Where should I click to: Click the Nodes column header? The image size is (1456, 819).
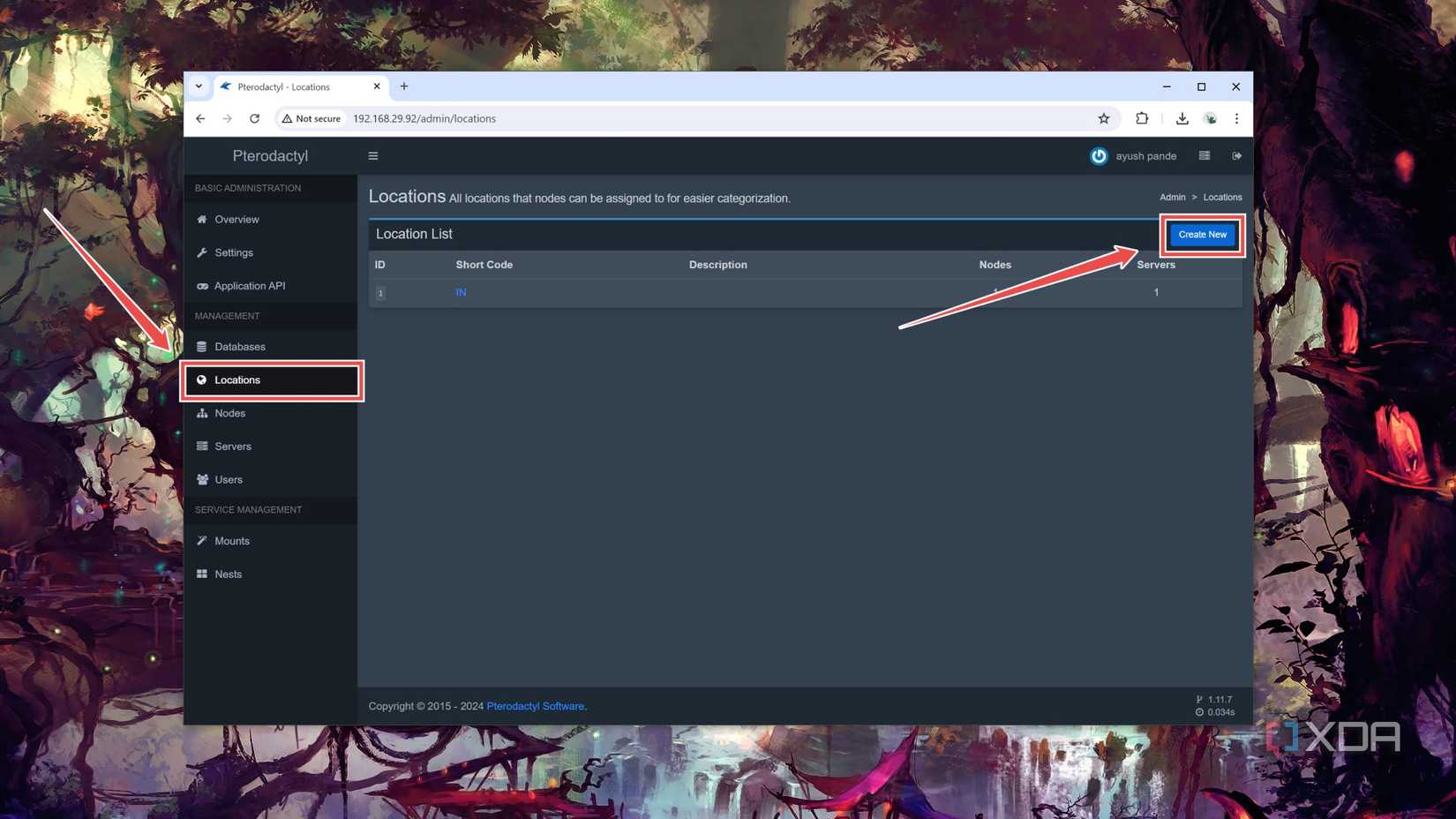[x=994, y=265]
